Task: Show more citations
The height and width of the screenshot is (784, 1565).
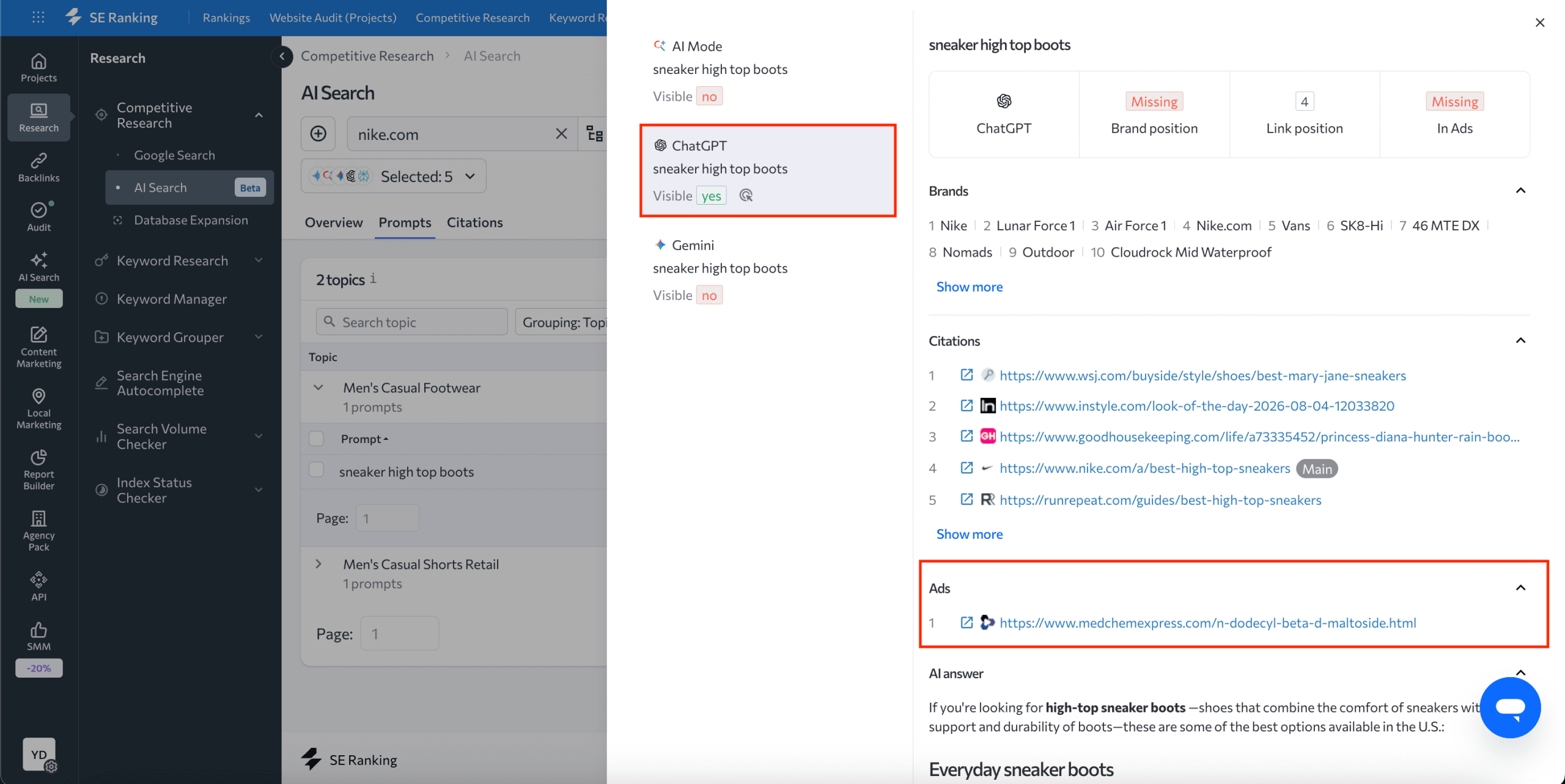Action: tap(970, 534)
